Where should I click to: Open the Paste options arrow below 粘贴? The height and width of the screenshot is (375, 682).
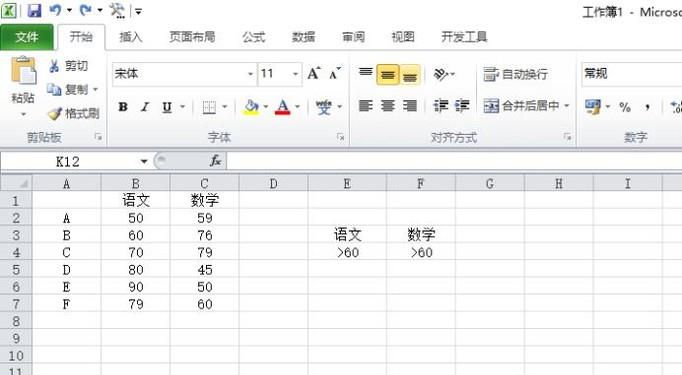click(x=23, y=114)
